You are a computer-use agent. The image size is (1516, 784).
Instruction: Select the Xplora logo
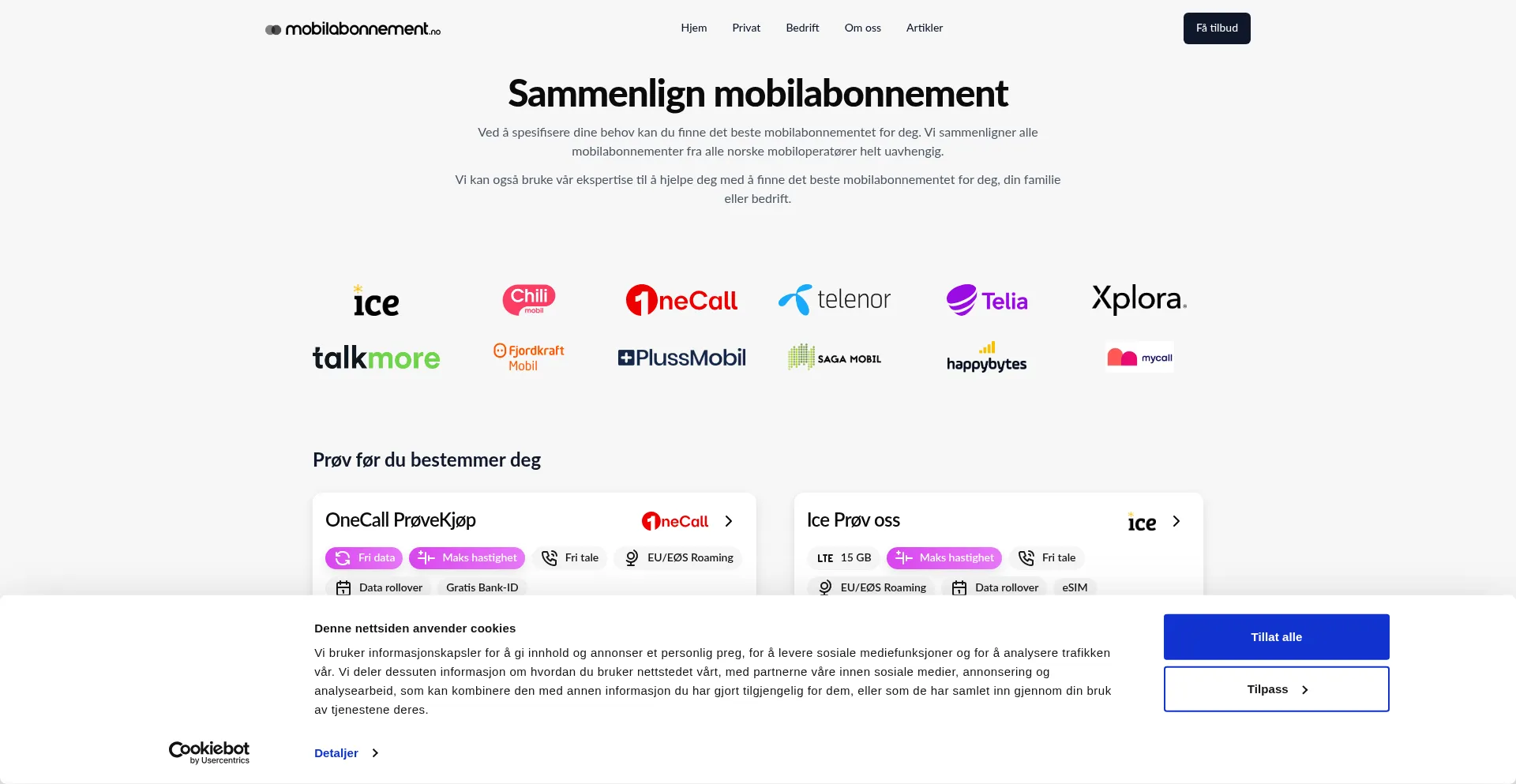tap(1139, 299)
